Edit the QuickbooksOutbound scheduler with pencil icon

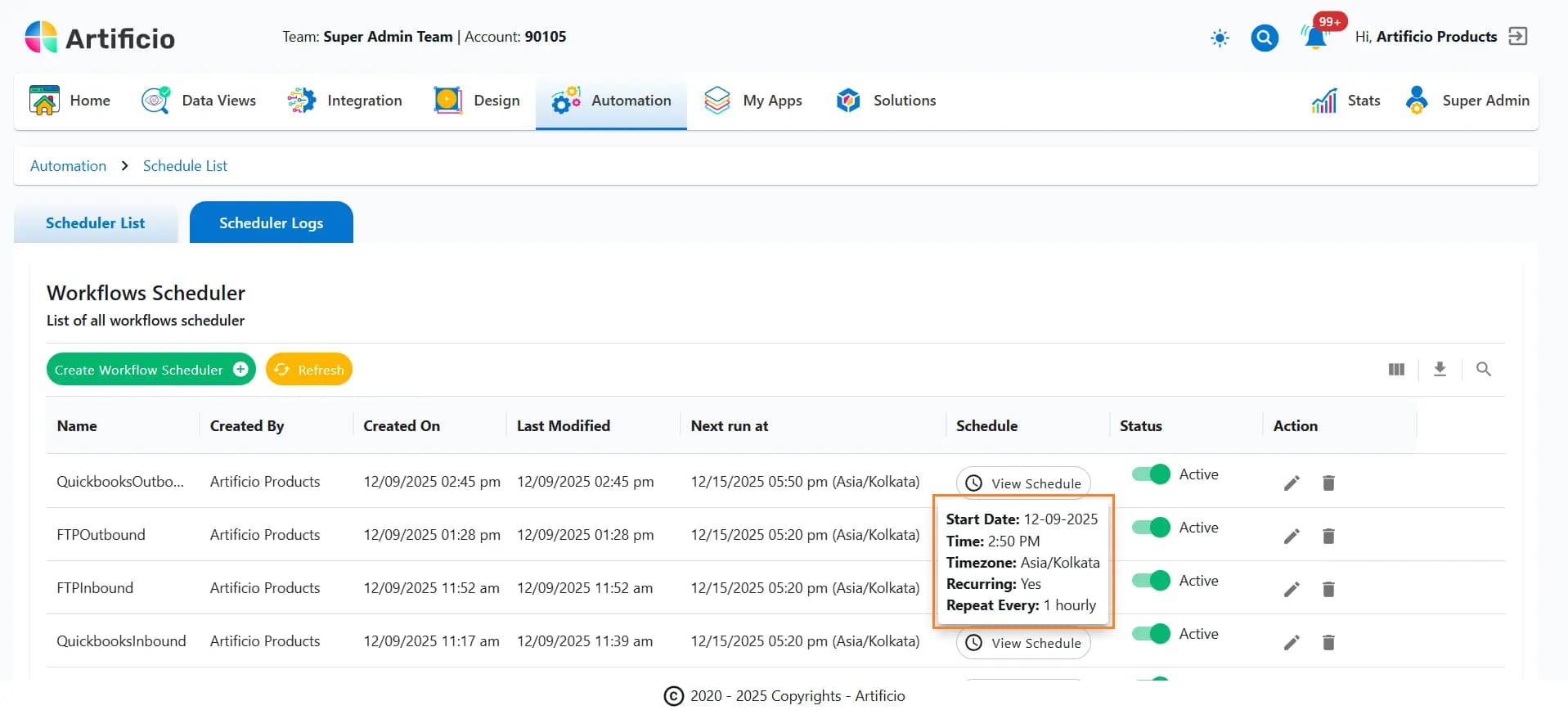(1292, 483)
